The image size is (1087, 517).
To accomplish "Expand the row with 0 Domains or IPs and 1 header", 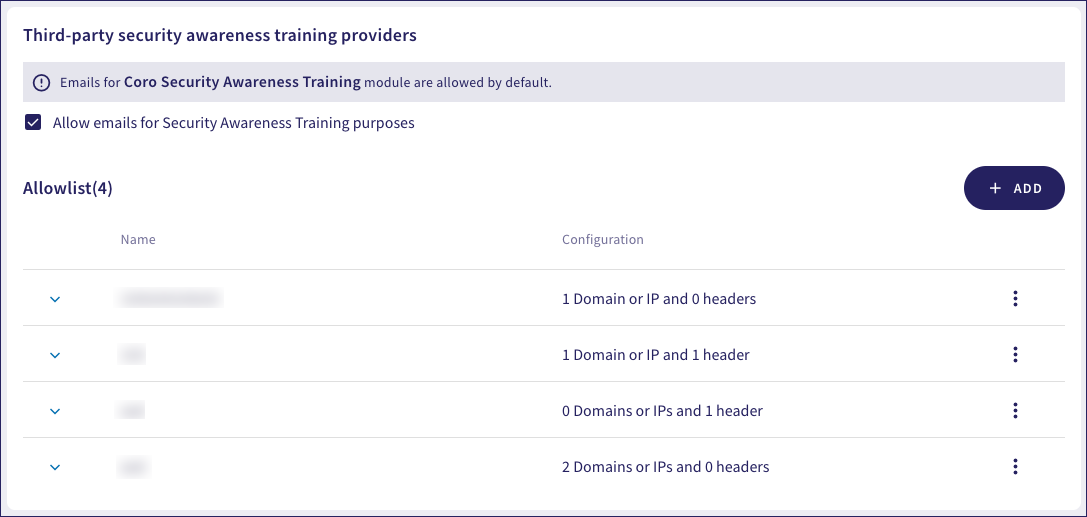I will (55, 410).
